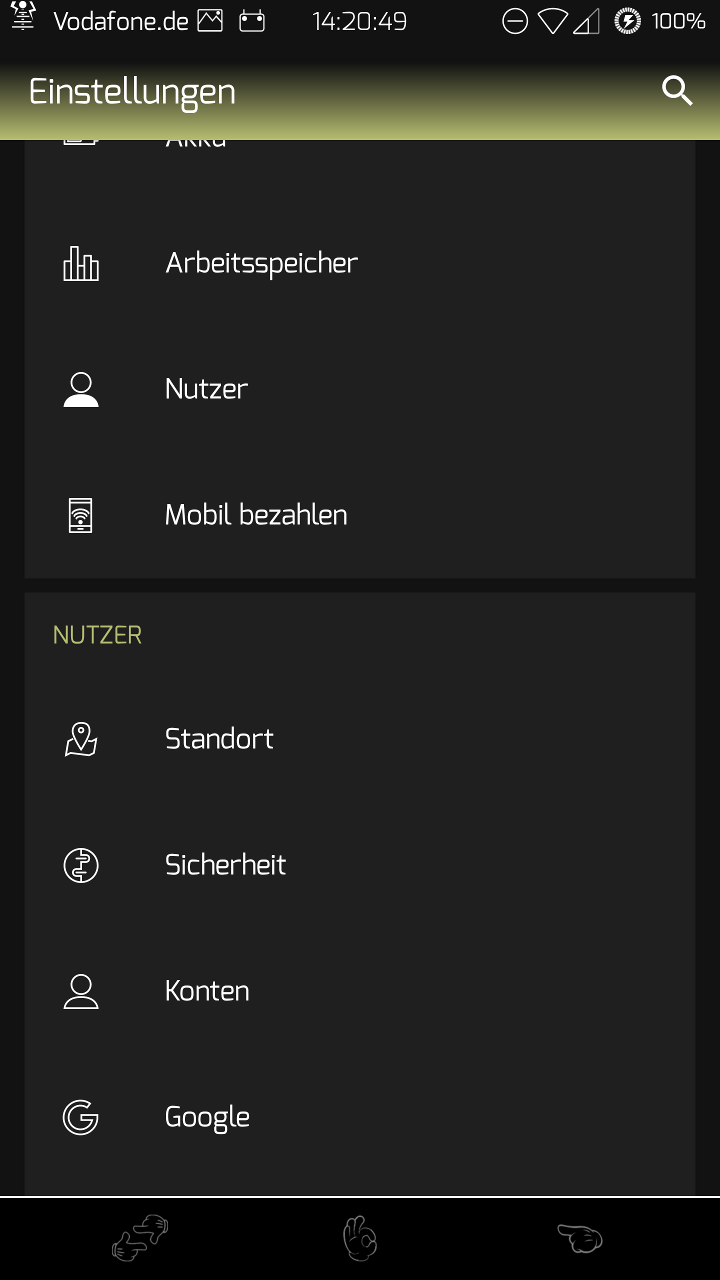720x1280 pixels.
Task: Tap the battery charging status icon
Action: pos(627,21)
